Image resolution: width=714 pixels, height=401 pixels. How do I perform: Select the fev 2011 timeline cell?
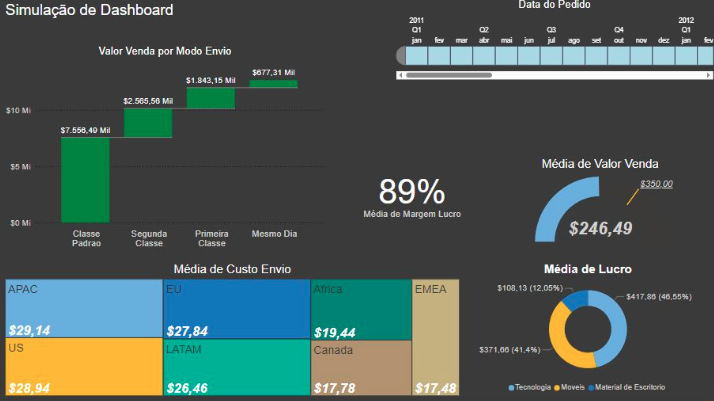439,56
